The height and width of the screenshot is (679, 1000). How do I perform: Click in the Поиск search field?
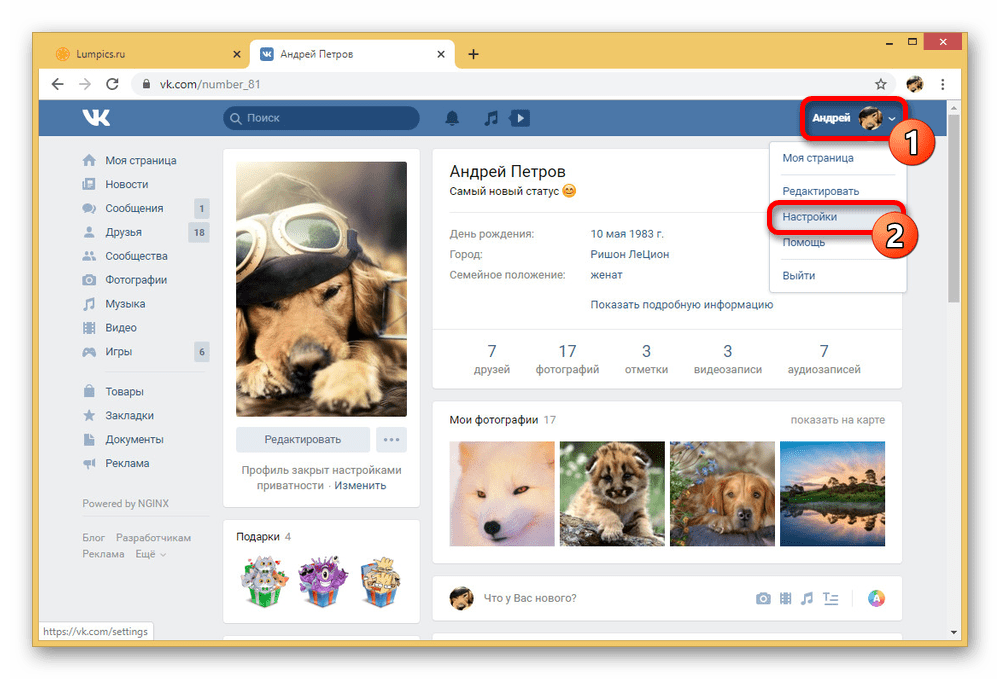[x=321, y=118]
